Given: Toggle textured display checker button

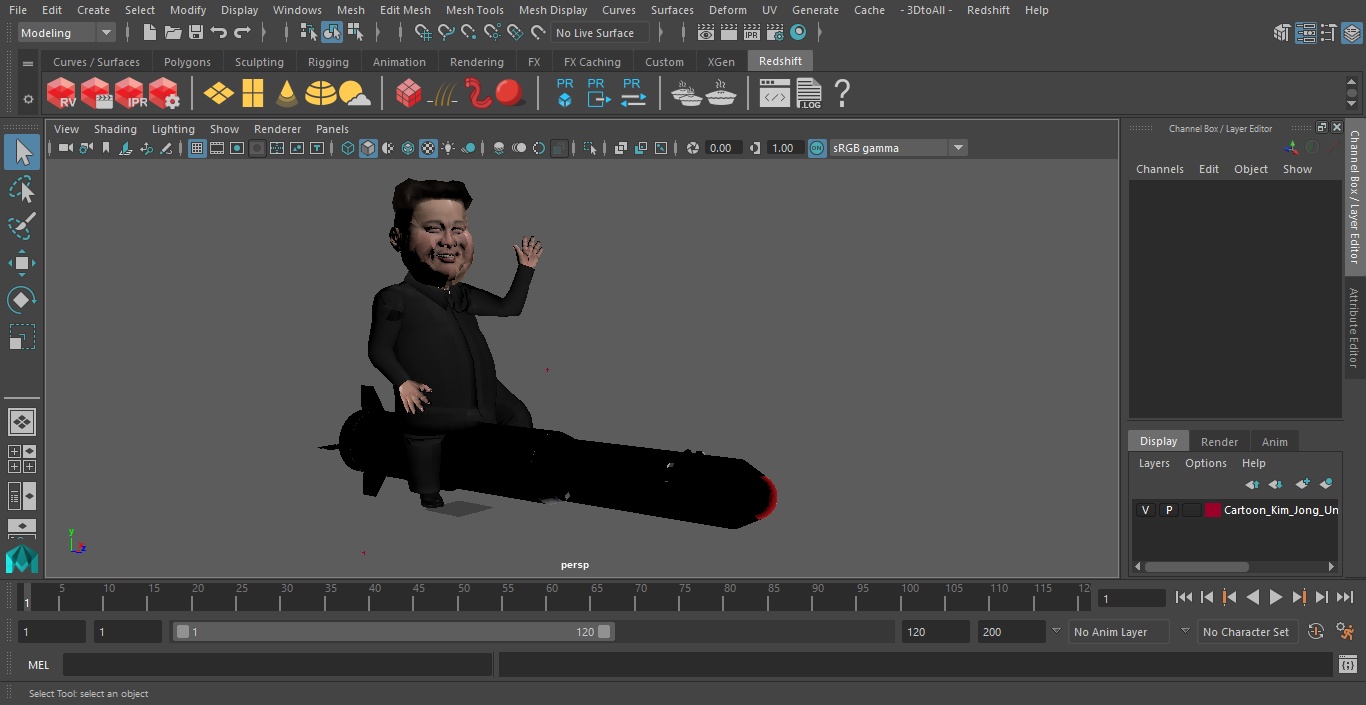Looking at the screenshot, I should 428,148.
